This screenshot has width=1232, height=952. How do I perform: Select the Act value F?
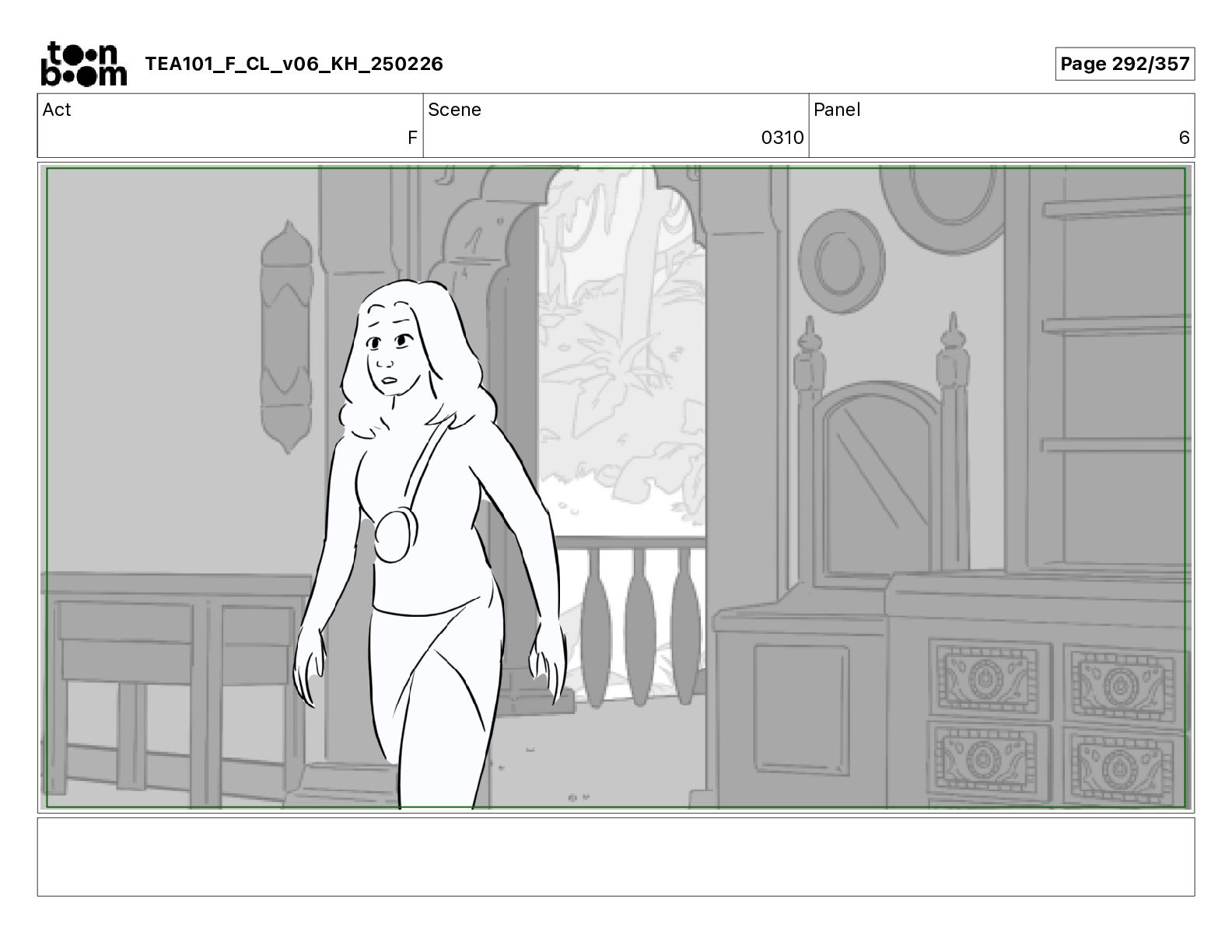[412, 138]
